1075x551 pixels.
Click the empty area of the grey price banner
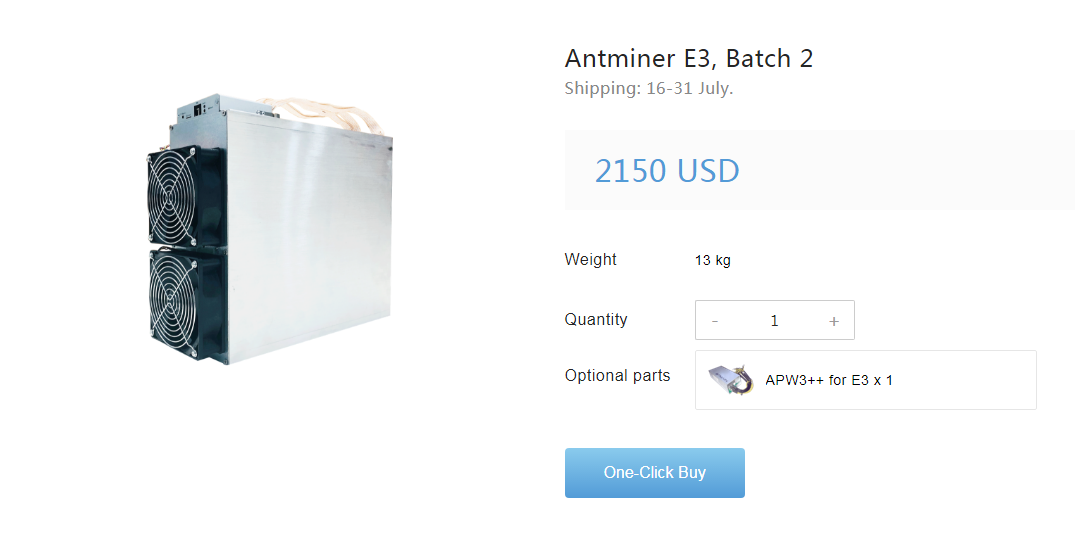point(905,170)
